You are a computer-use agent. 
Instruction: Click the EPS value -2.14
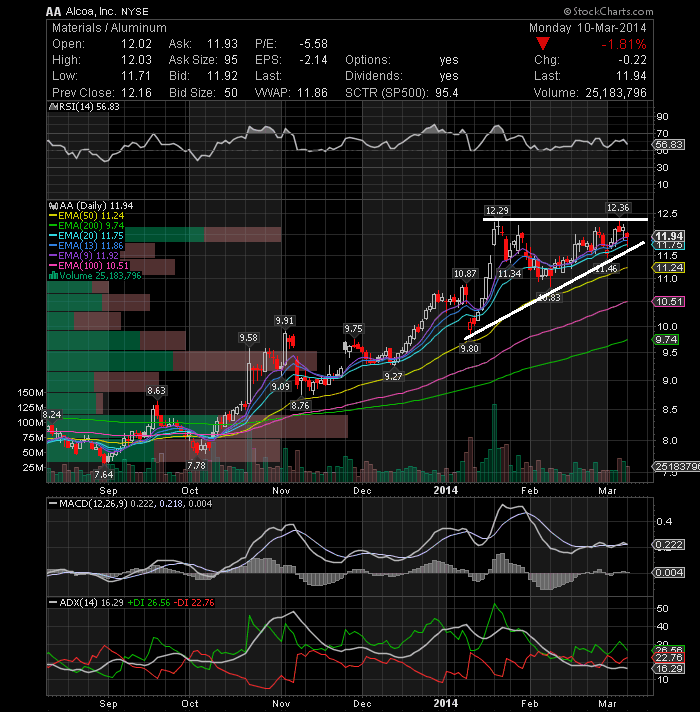click(x=313, y=60)
